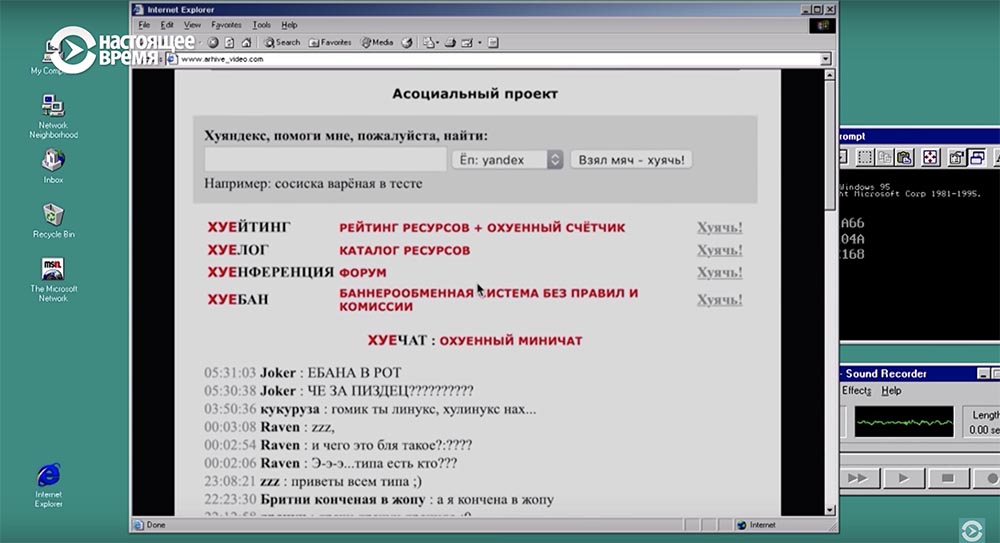This screenshot has height=543, width=1000.
Task: Click the 03:50:36 кукуруза chat message
Action: click(x=371, y=409)
